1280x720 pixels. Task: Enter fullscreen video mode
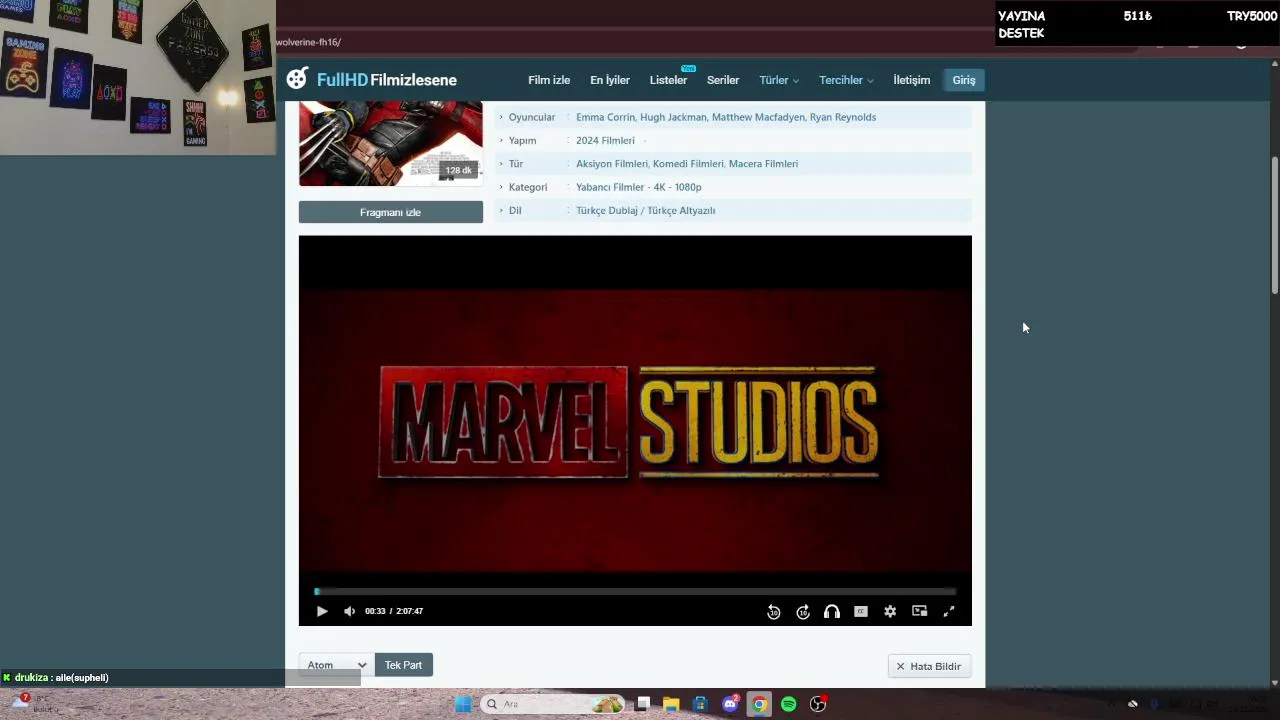949,611
